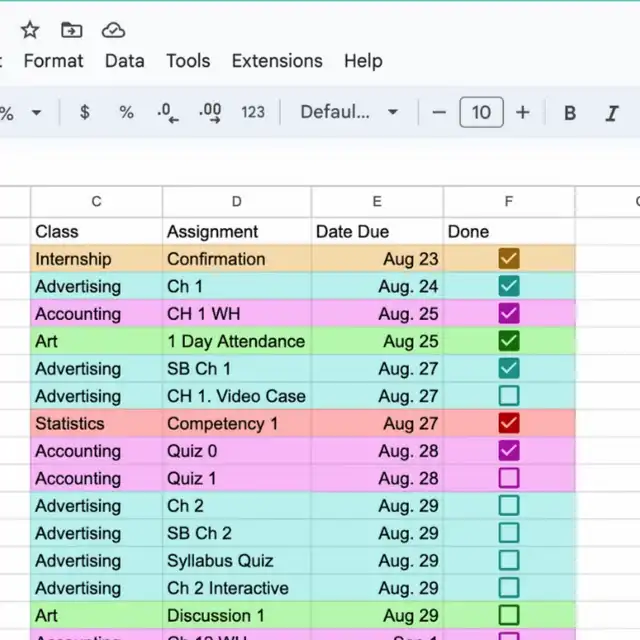The image size is (640, 640).
Task: Apply currency format with dollar icon
Action: pyautogui.click(x=85, y=113)
